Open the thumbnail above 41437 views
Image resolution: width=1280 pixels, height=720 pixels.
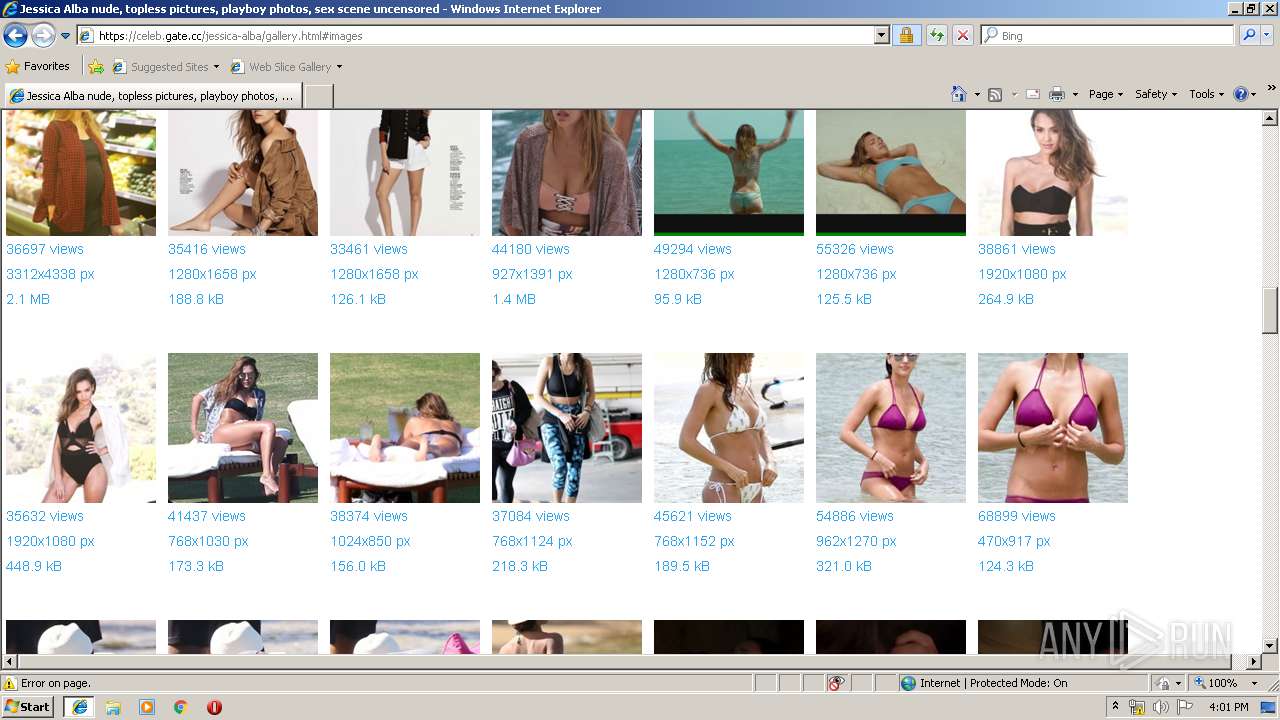click(243, 428)
